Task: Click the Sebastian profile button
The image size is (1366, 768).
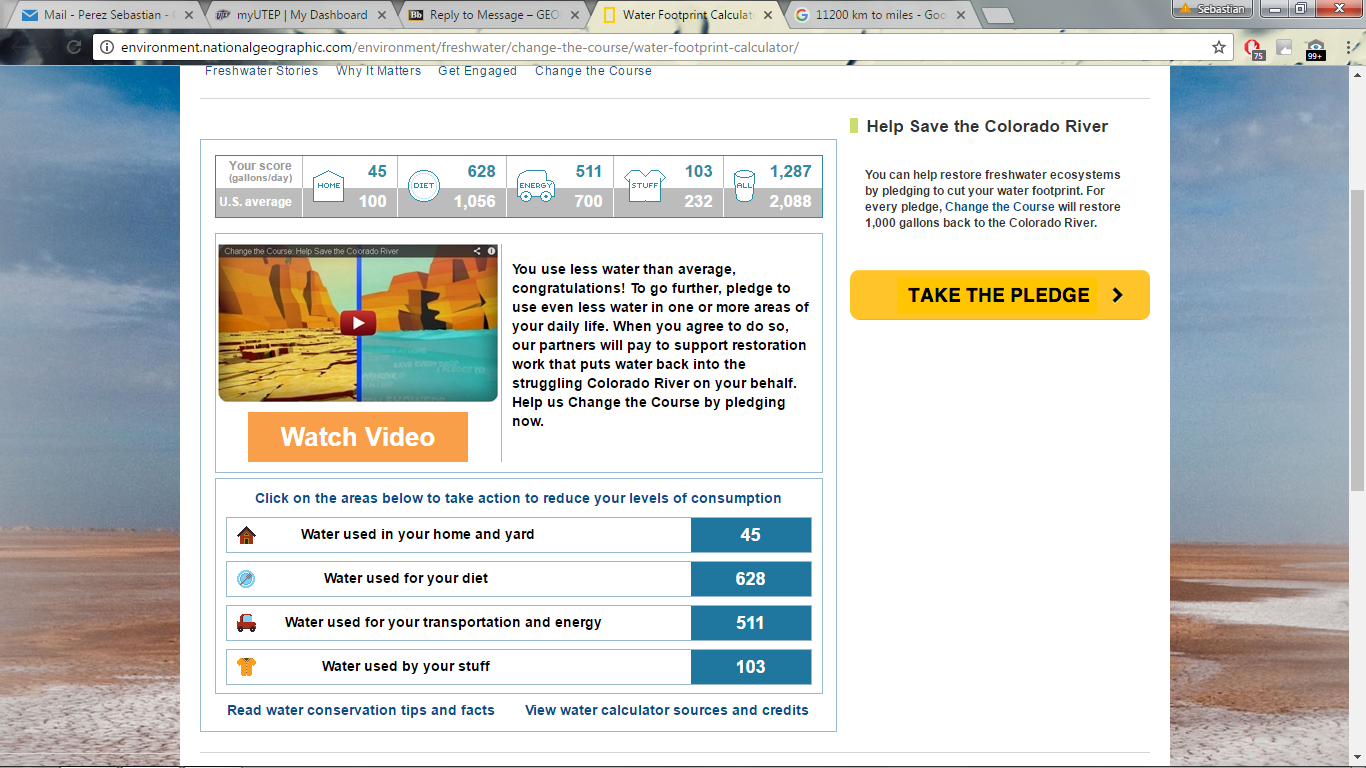Action: (x=1213, y=8)
